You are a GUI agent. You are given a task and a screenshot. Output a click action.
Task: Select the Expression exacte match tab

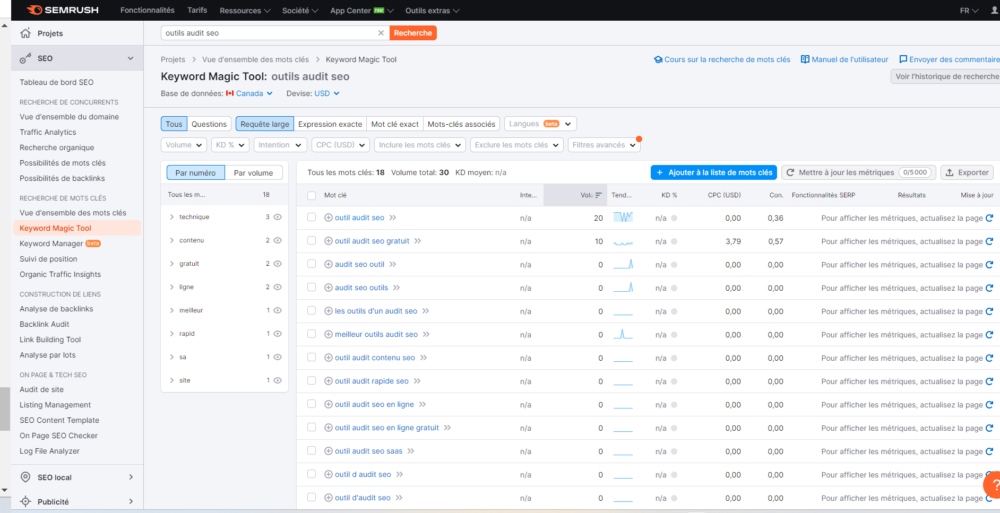tap(330, 124)
